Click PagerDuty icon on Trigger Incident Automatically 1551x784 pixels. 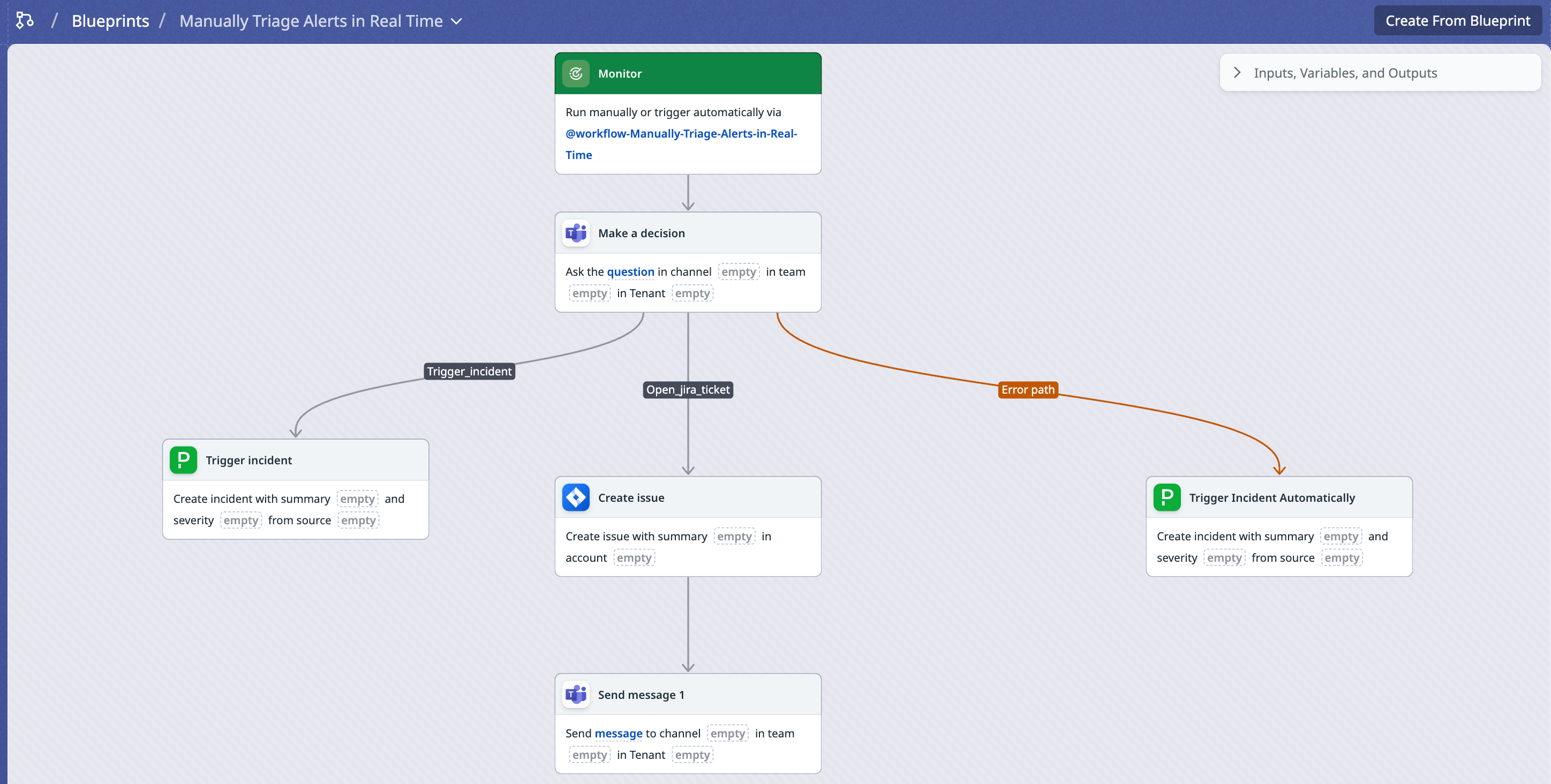tap(1167, 497)
